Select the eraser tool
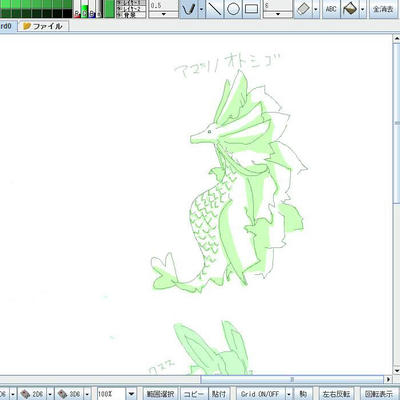The height and width of the screenshot is (400, 400). [x=303, y=9]
